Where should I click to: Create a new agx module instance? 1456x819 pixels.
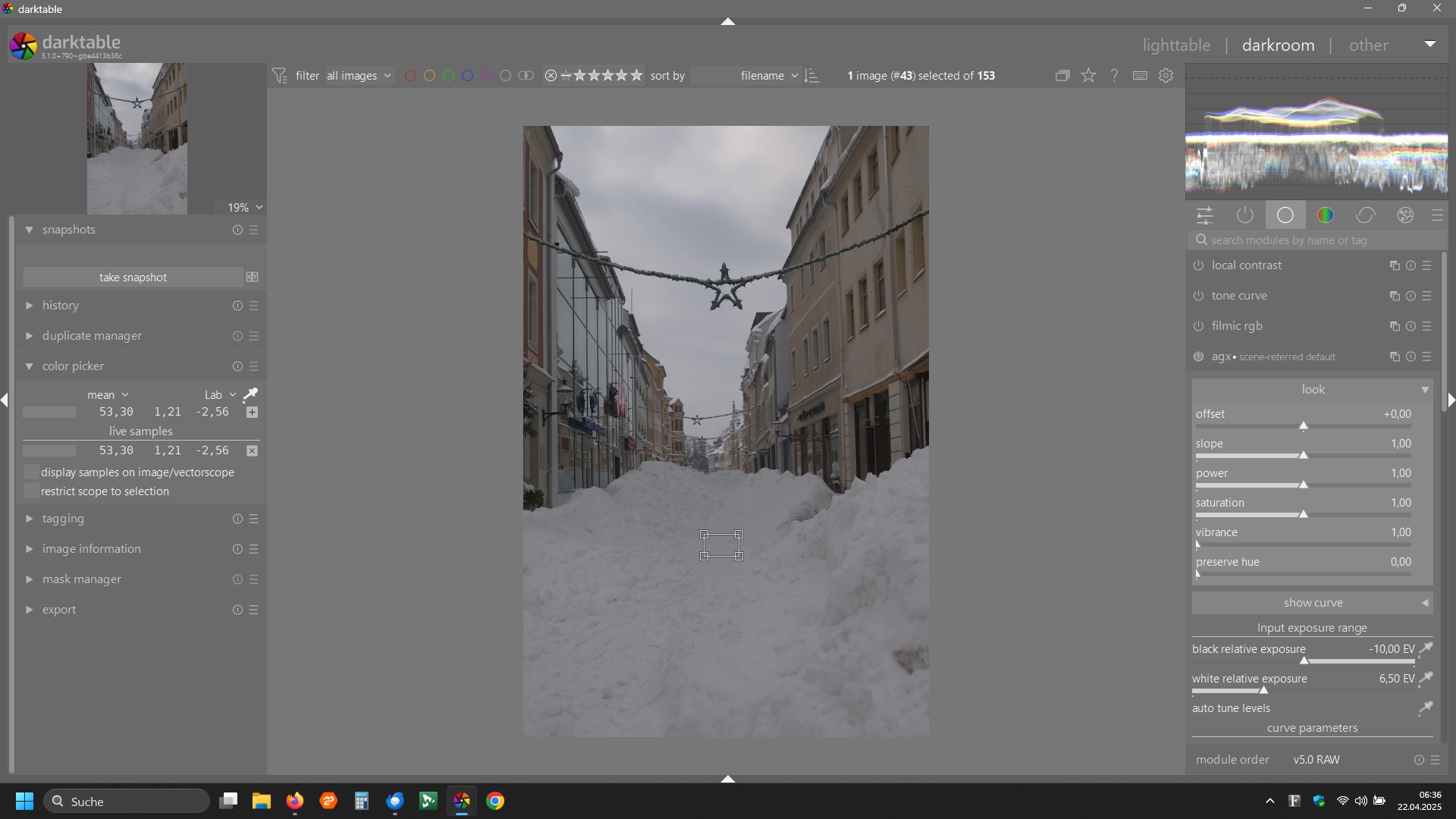tap(1394, 357)
